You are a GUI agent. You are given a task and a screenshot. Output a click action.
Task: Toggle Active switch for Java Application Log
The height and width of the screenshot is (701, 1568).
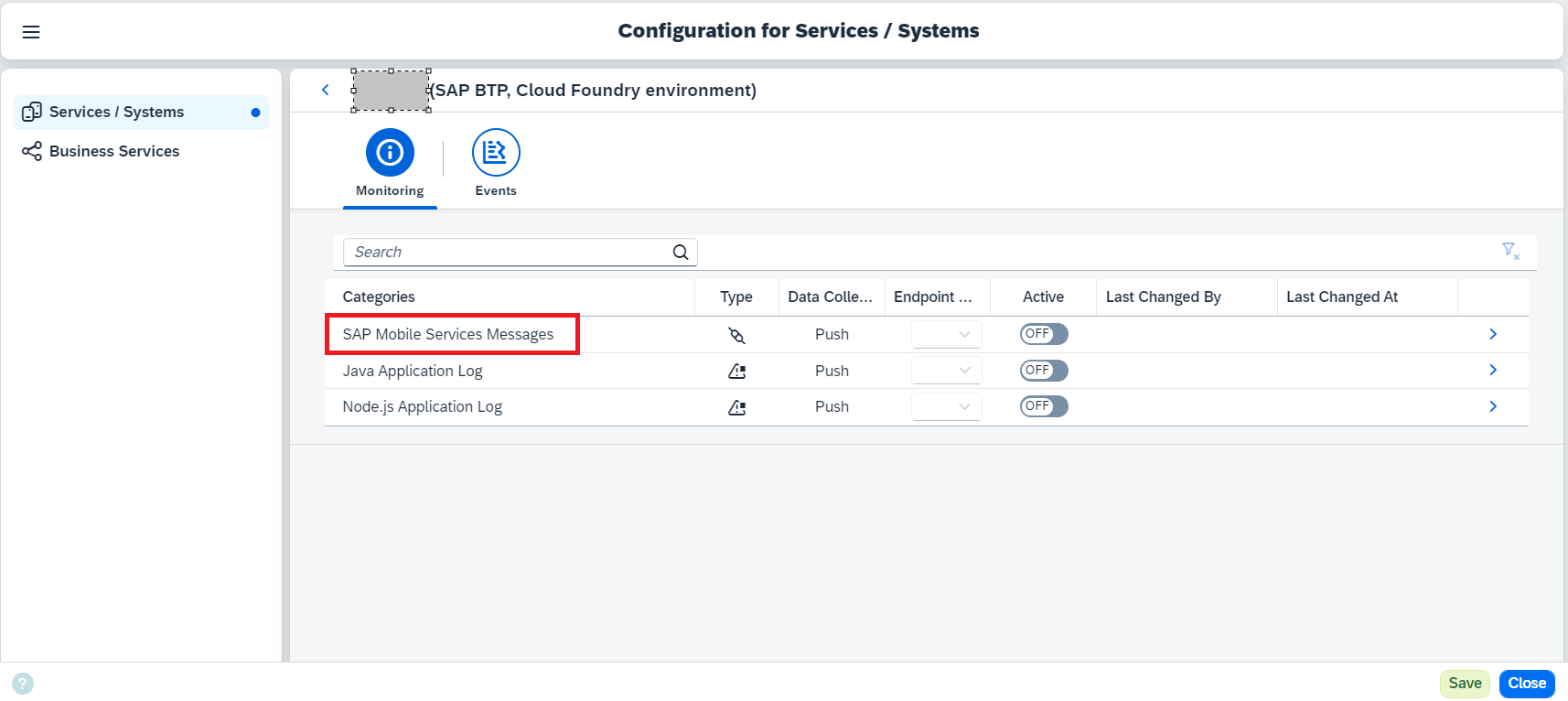[x=1044, y=371]
